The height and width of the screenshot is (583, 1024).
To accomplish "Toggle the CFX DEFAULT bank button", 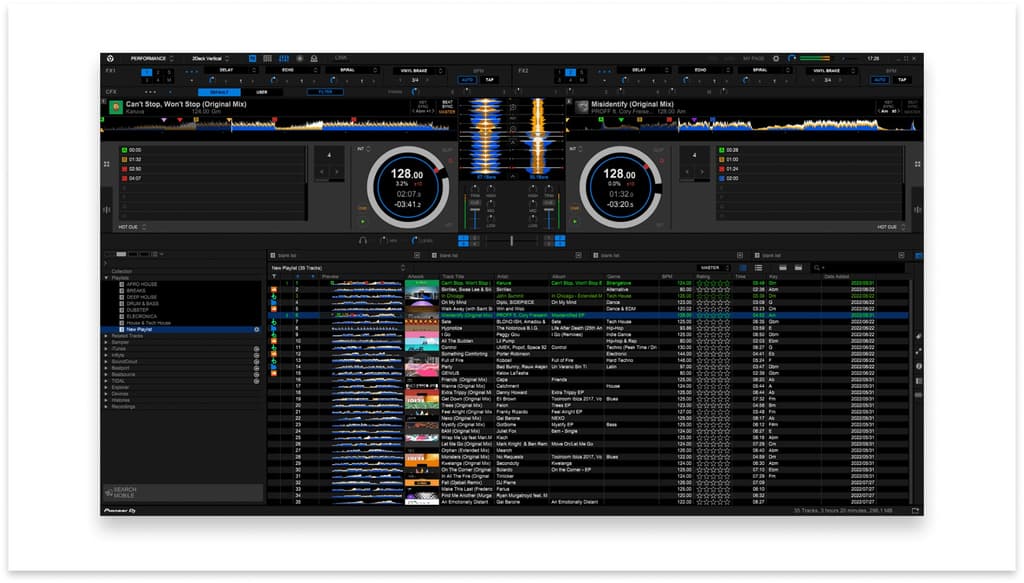I will pyautogui.click(x=218, y=92).
